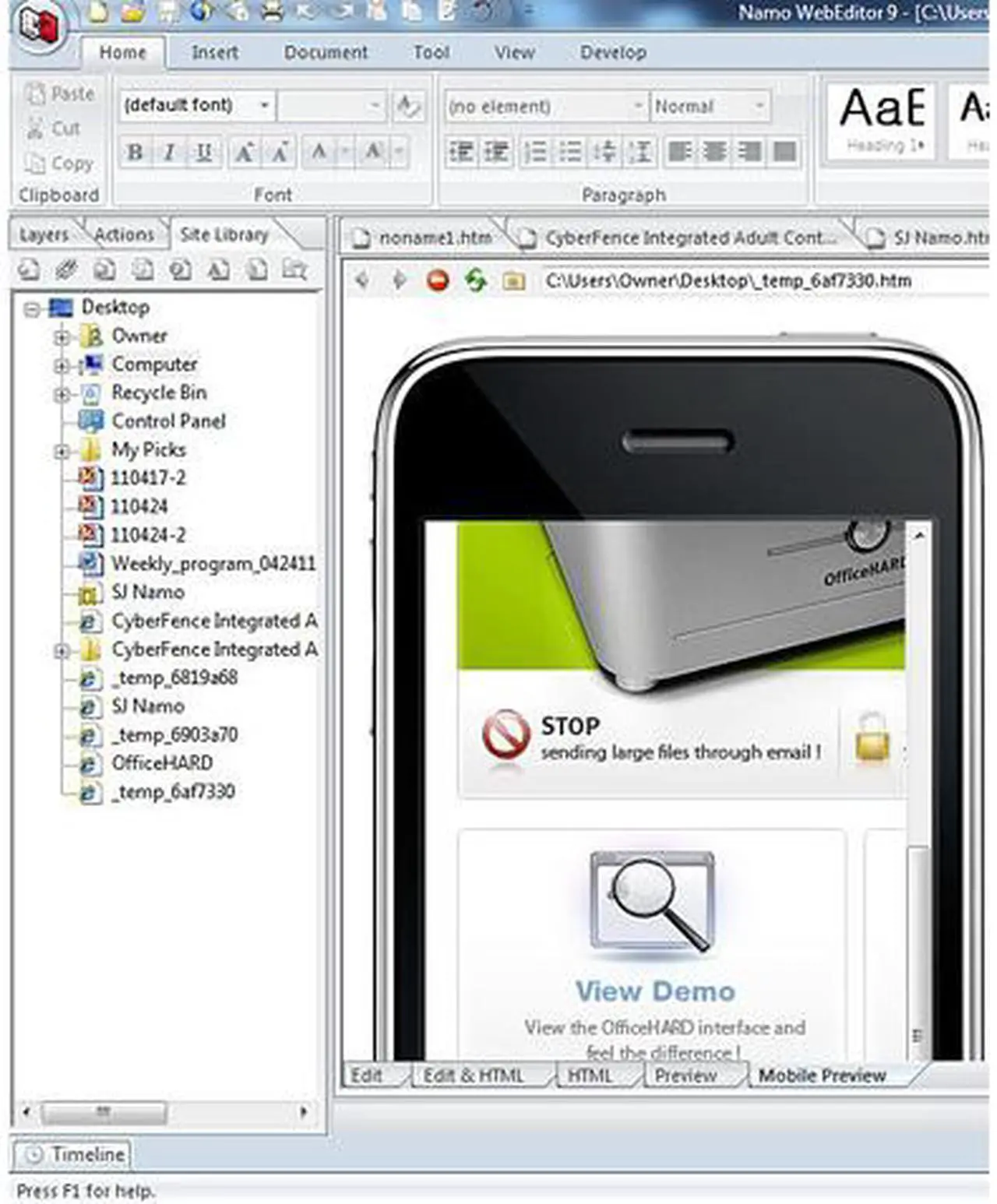Click the Heading 1 style preview
The width and height of the screenshot is (997, 1204).
[x=883, y=120]
